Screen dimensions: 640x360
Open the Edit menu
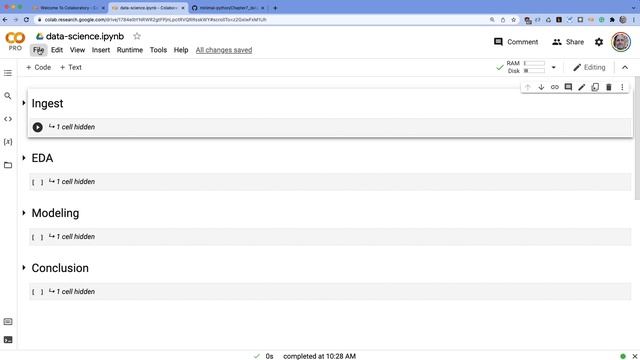click(57, 50)
